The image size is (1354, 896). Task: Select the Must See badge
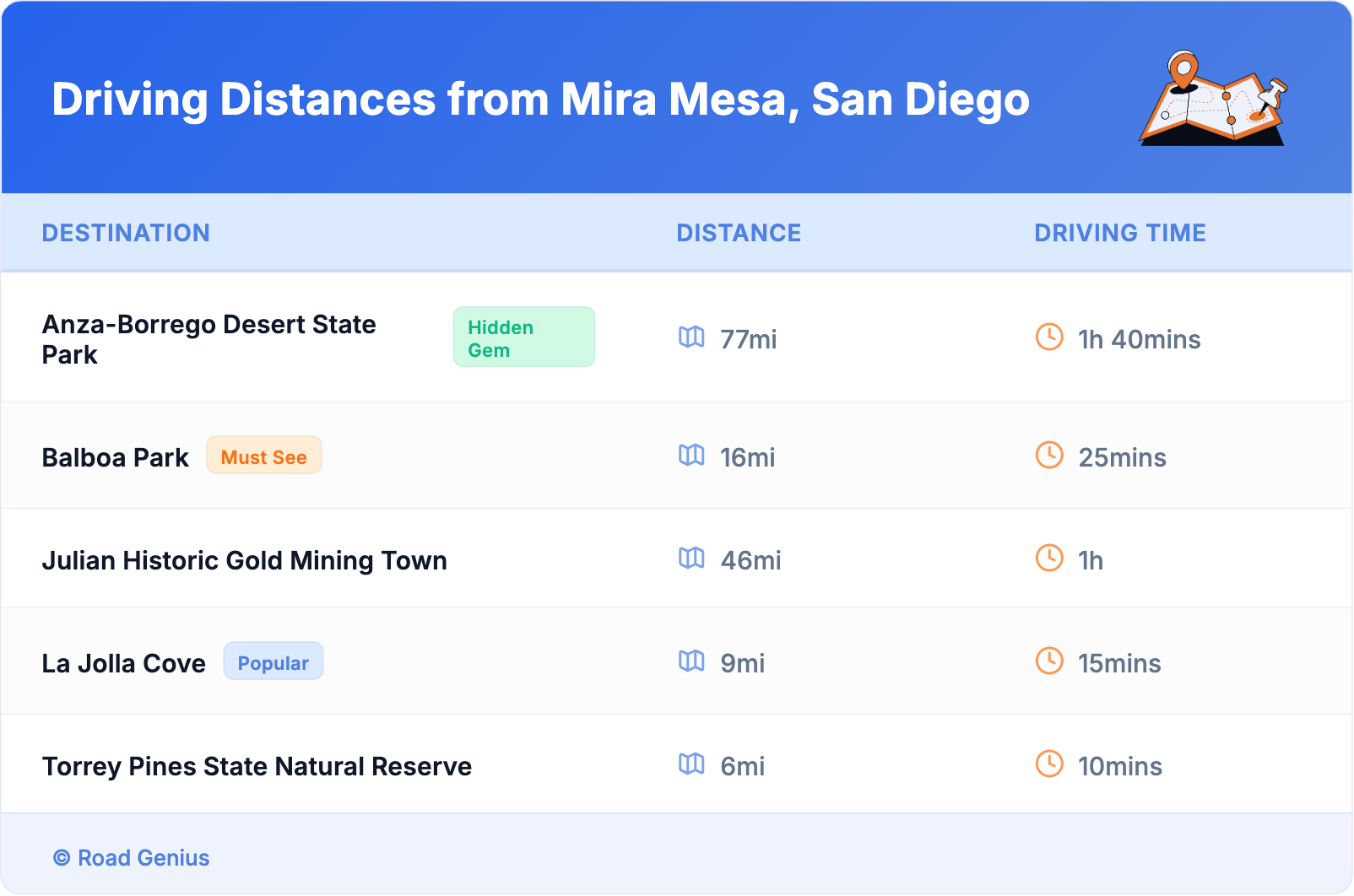pos(263,456)
